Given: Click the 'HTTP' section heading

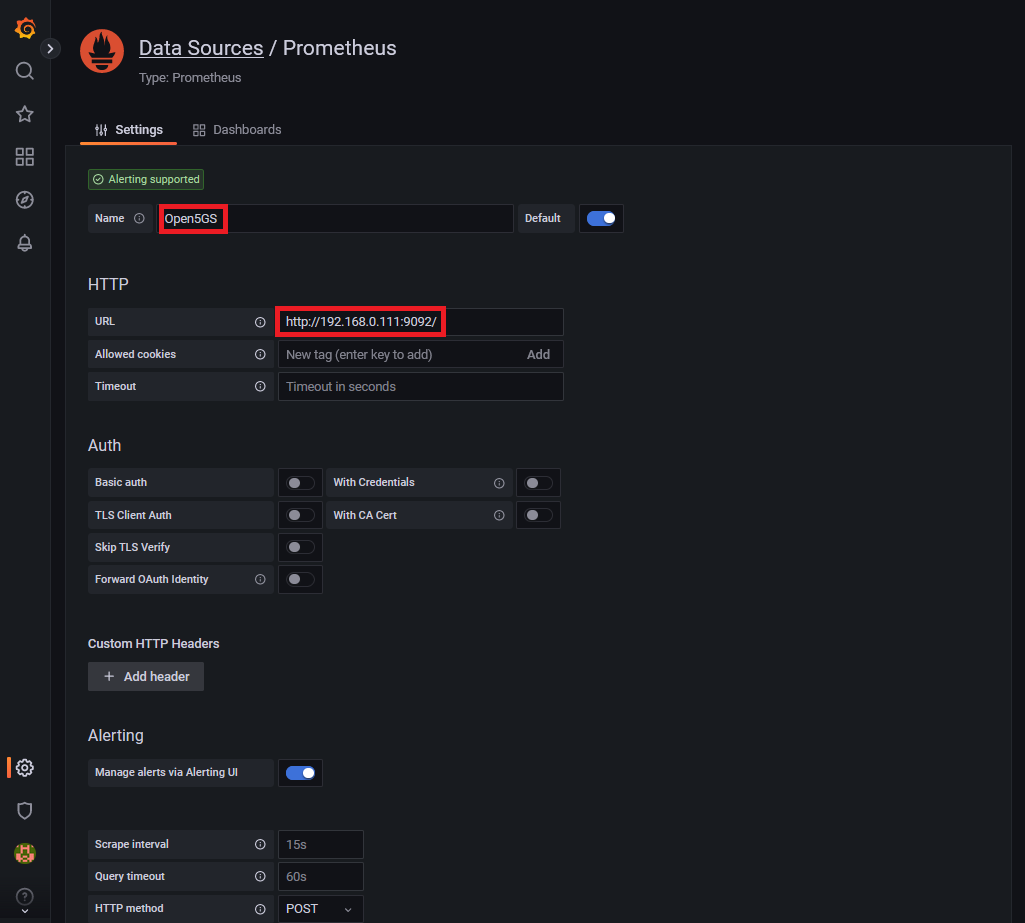Looking at the screenshot, I should [109, 284].
